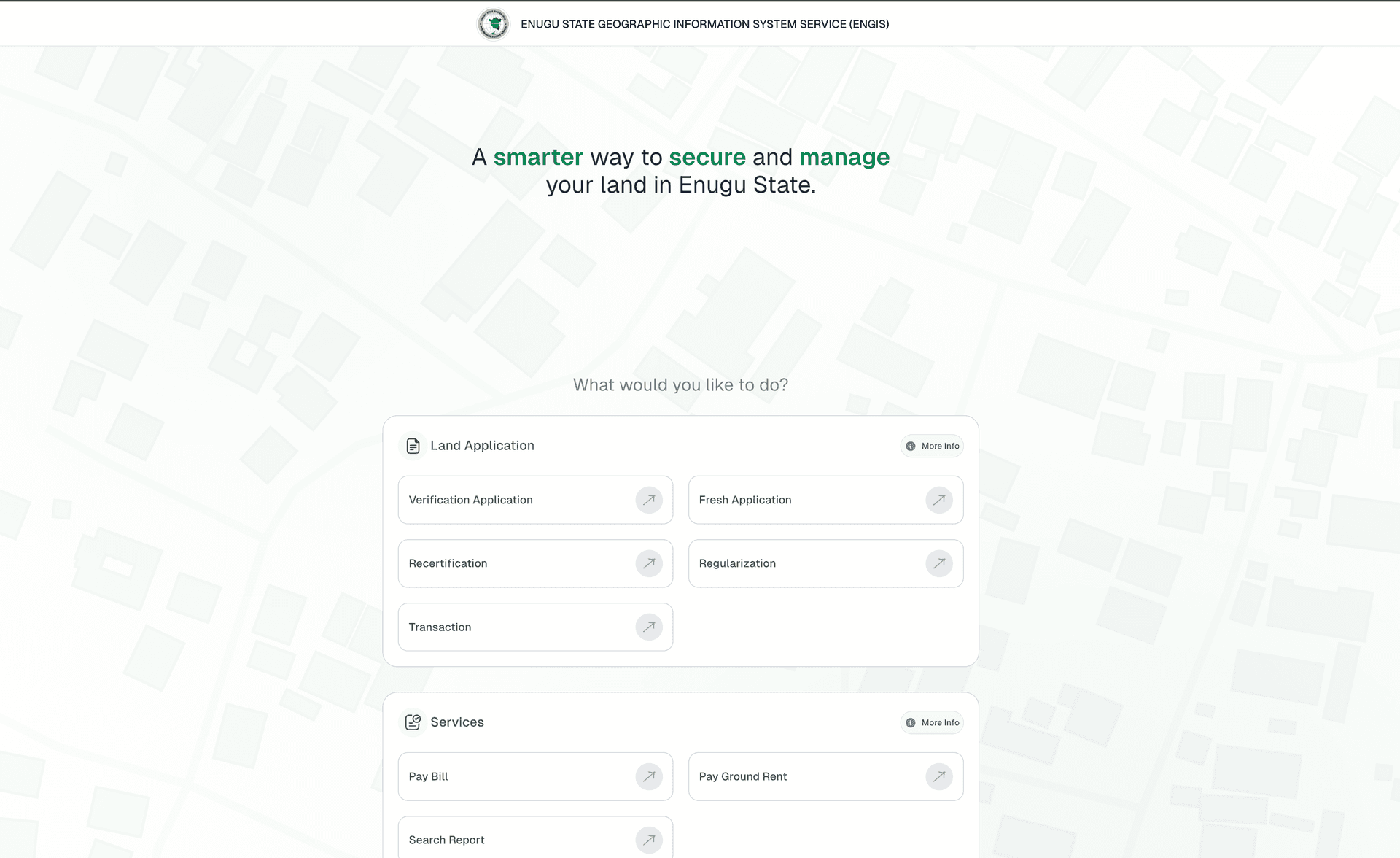Open the Transaction option
The image size is (1400, 858).
click(x=440, y=627)
